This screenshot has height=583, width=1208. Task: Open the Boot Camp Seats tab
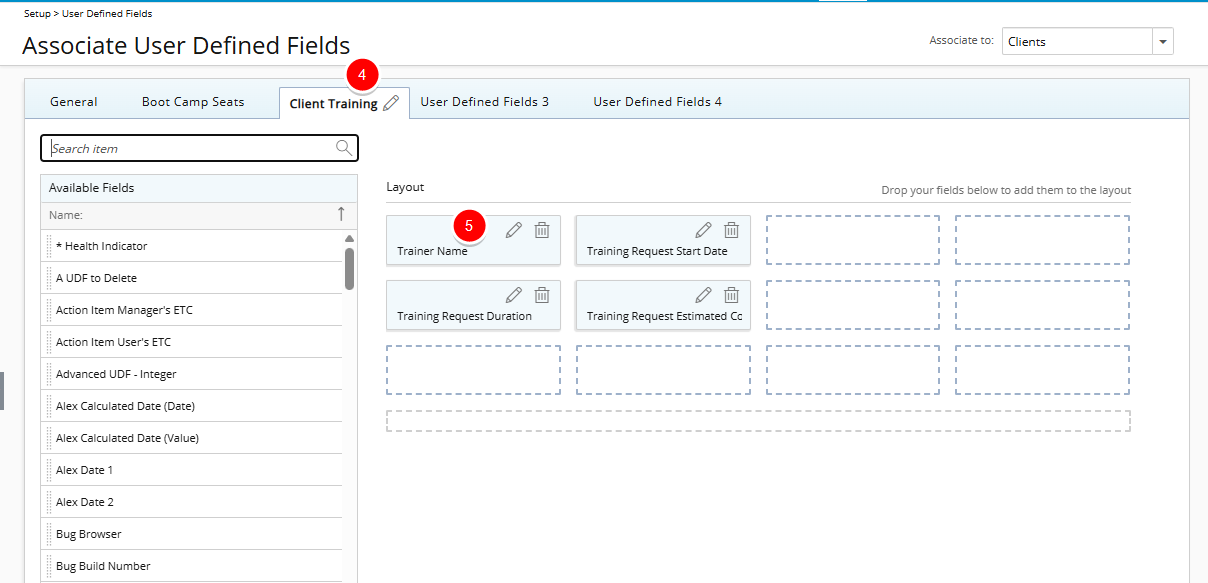[x=193, y=102]
